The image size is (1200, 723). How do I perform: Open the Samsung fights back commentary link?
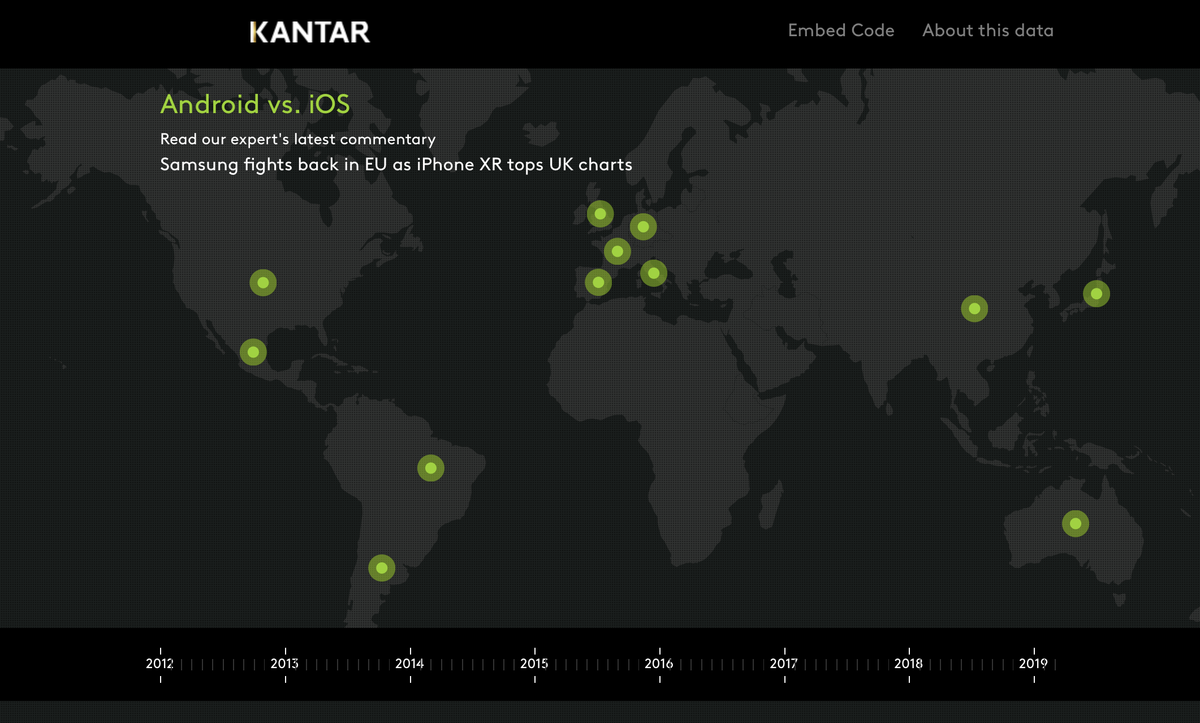(396, 164)
